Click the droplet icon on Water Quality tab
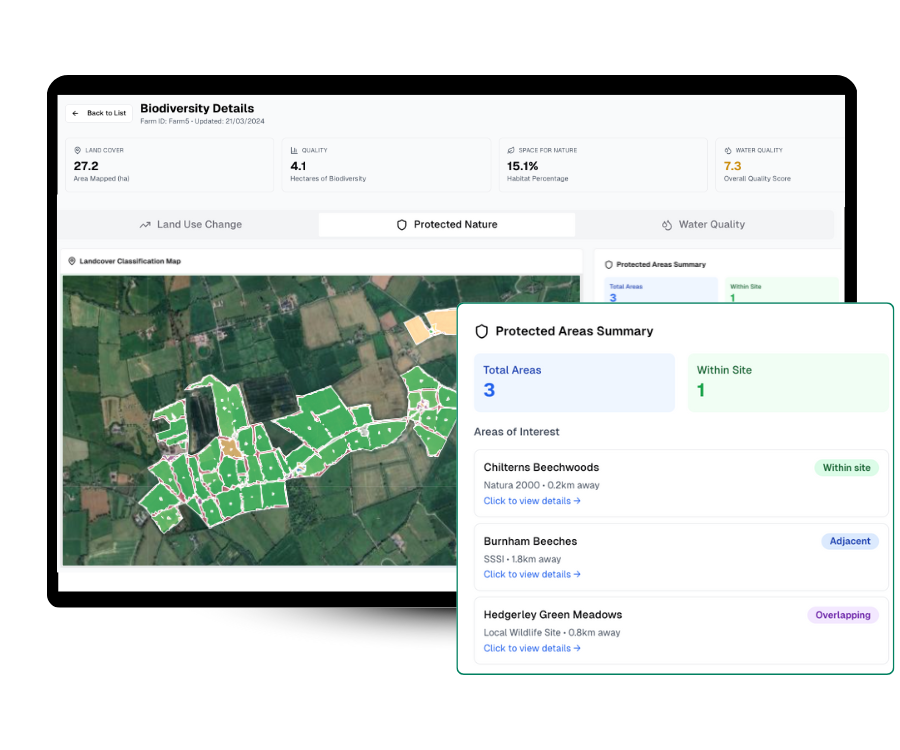The height and width of the screenshot is (750, 900). 667,225
